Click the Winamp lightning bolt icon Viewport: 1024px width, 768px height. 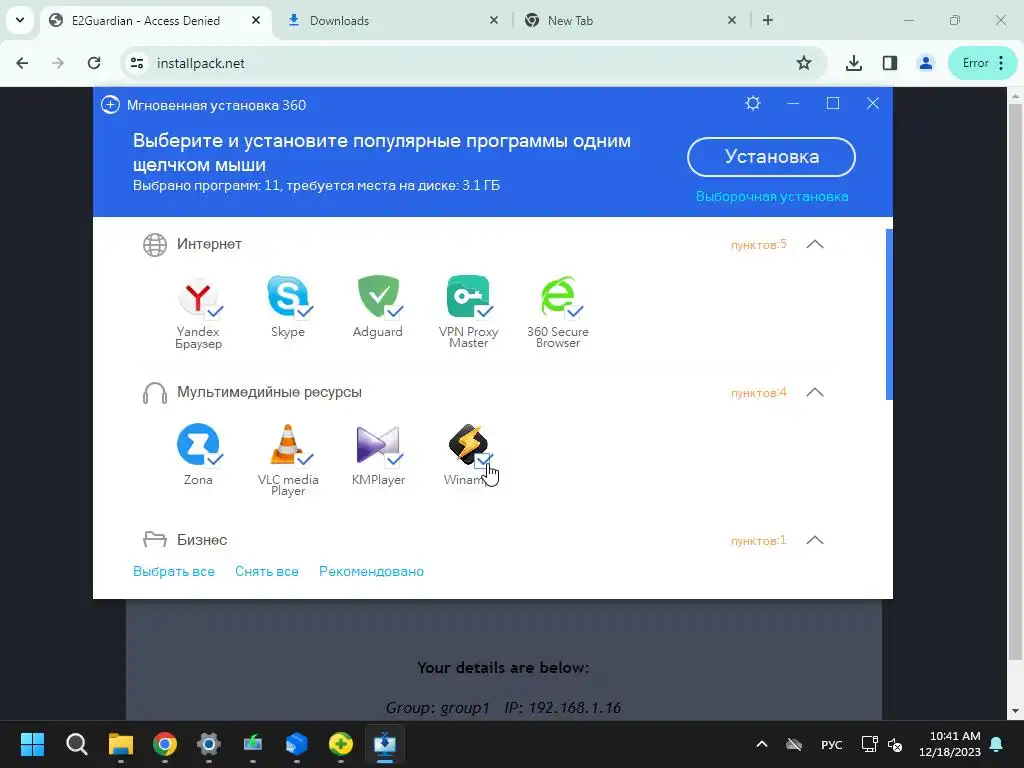(468, 443)
